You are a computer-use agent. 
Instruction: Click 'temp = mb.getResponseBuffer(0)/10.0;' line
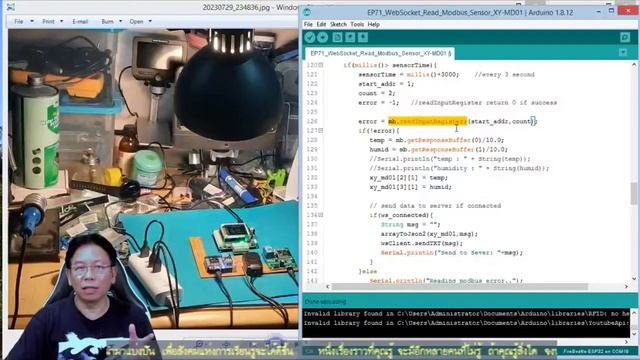(437, 140)
